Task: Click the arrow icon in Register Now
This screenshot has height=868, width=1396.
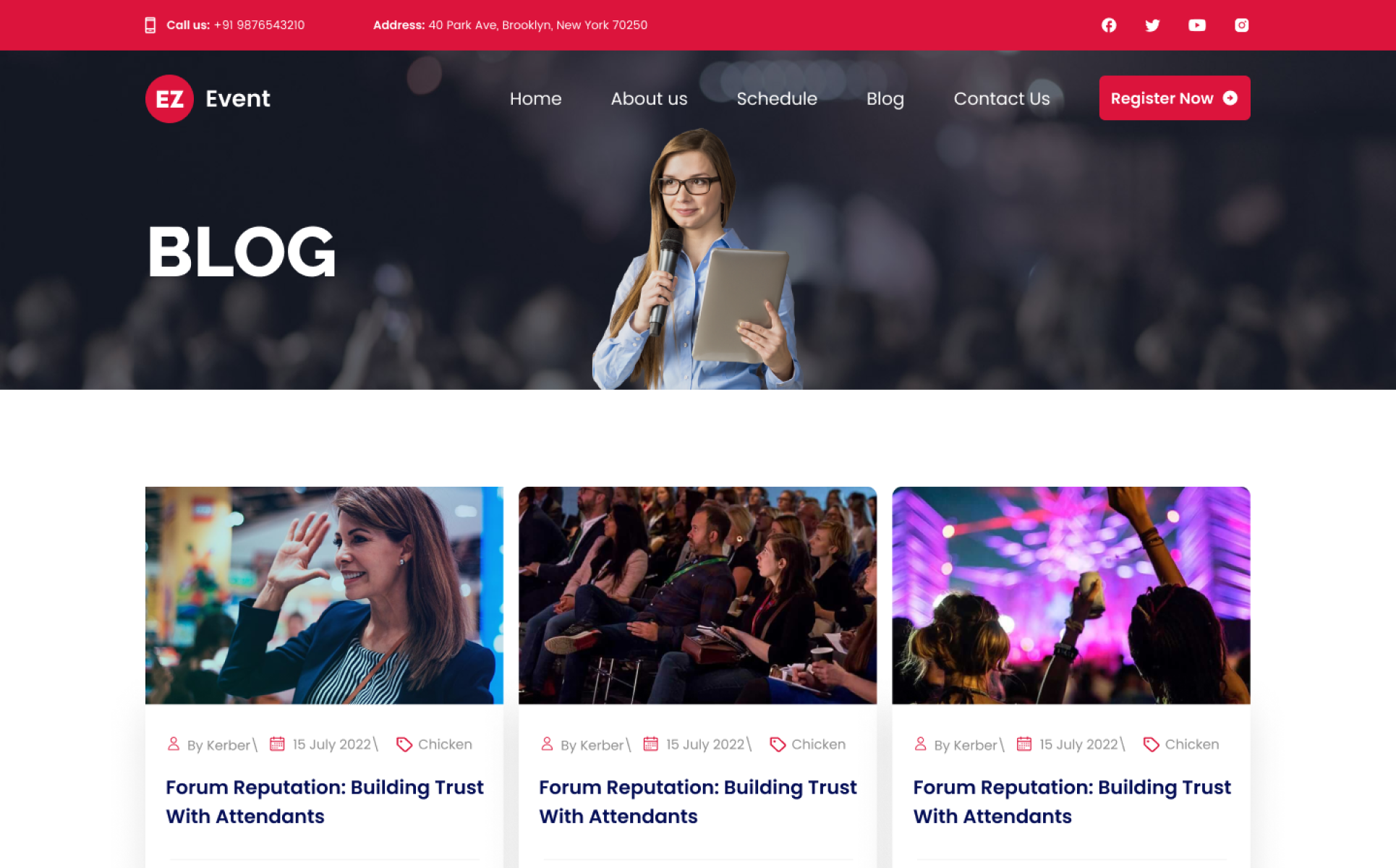Action: tap(1230, 98)
